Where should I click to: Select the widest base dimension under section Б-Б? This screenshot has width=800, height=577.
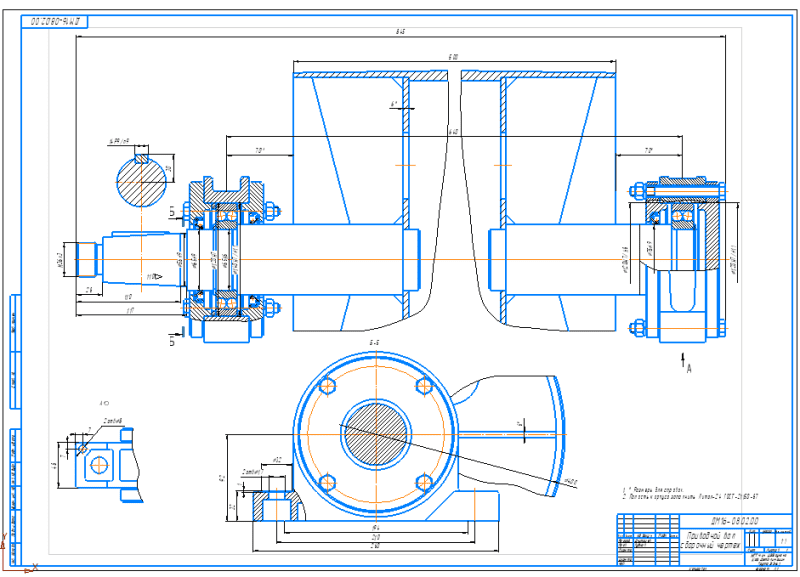pyautogui.click(x=375, y=546)
